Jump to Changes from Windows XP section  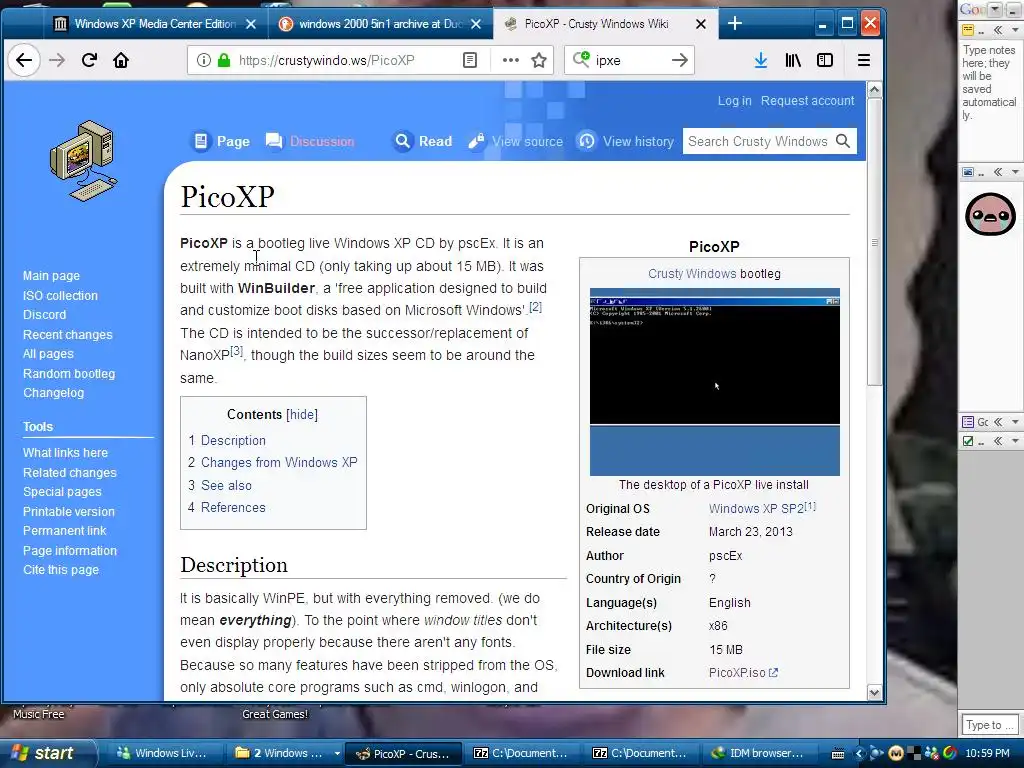click(279, 462)
